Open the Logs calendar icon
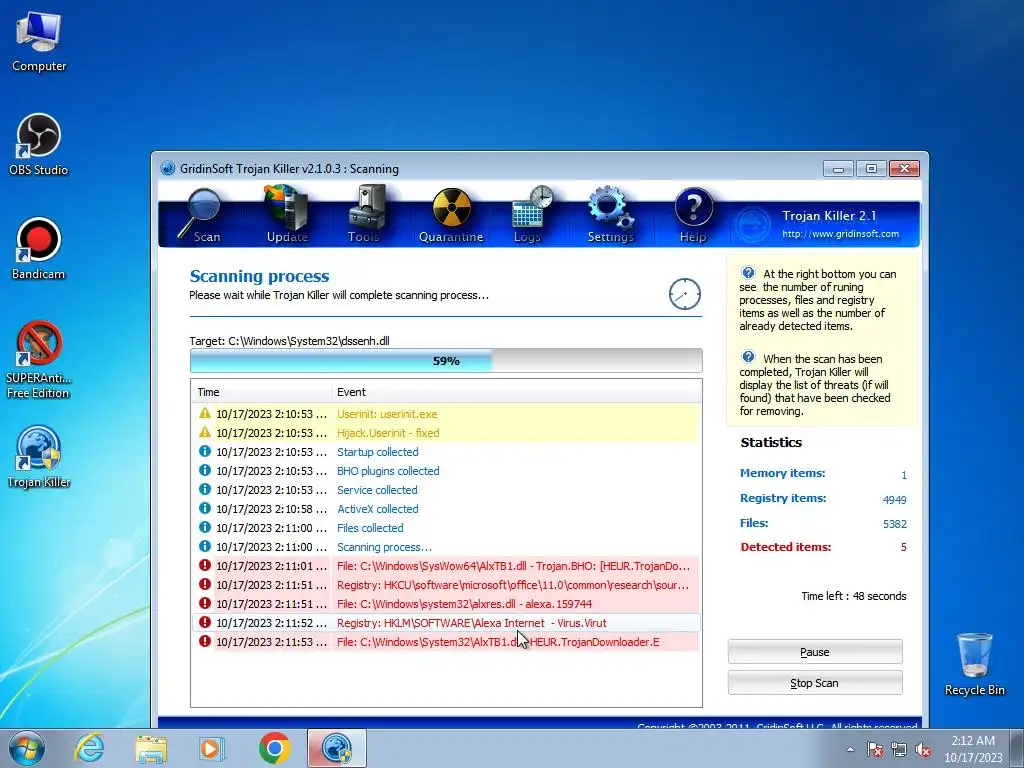Screen dimensions: 1024x768 point(530,215)
